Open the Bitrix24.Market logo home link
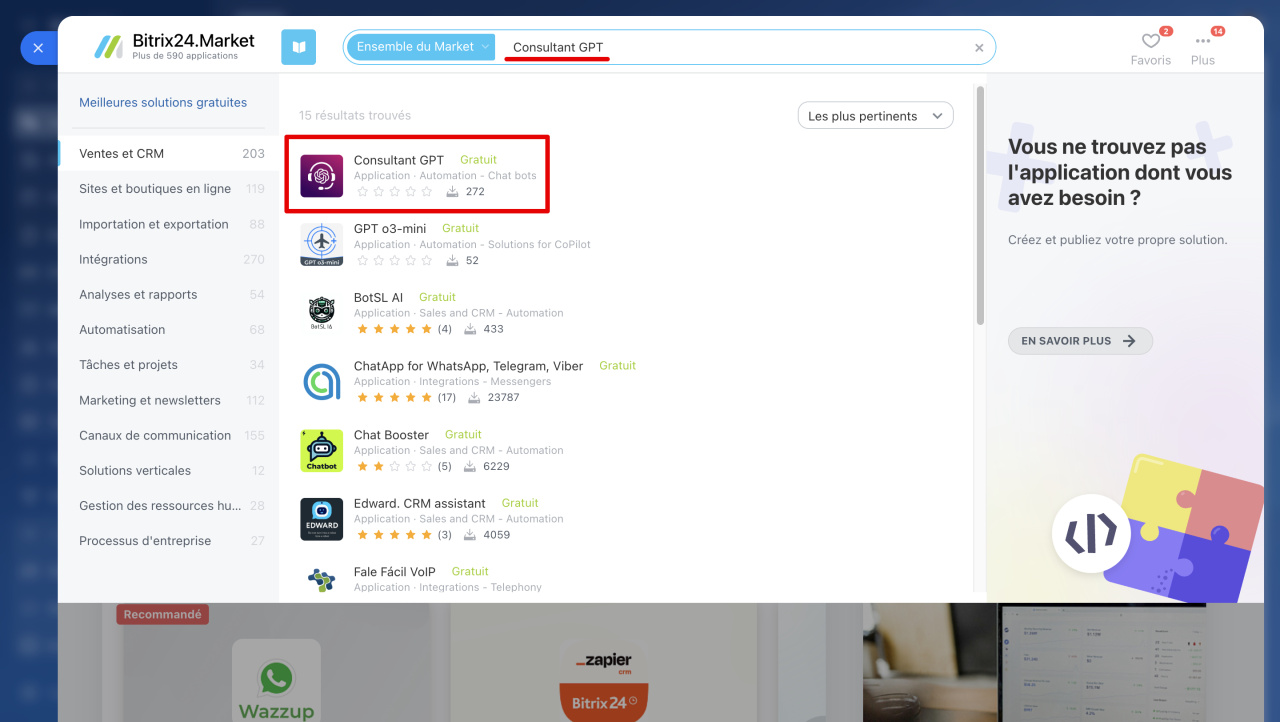The width and height of the screenshot is (1280, 722). [175, 46]
